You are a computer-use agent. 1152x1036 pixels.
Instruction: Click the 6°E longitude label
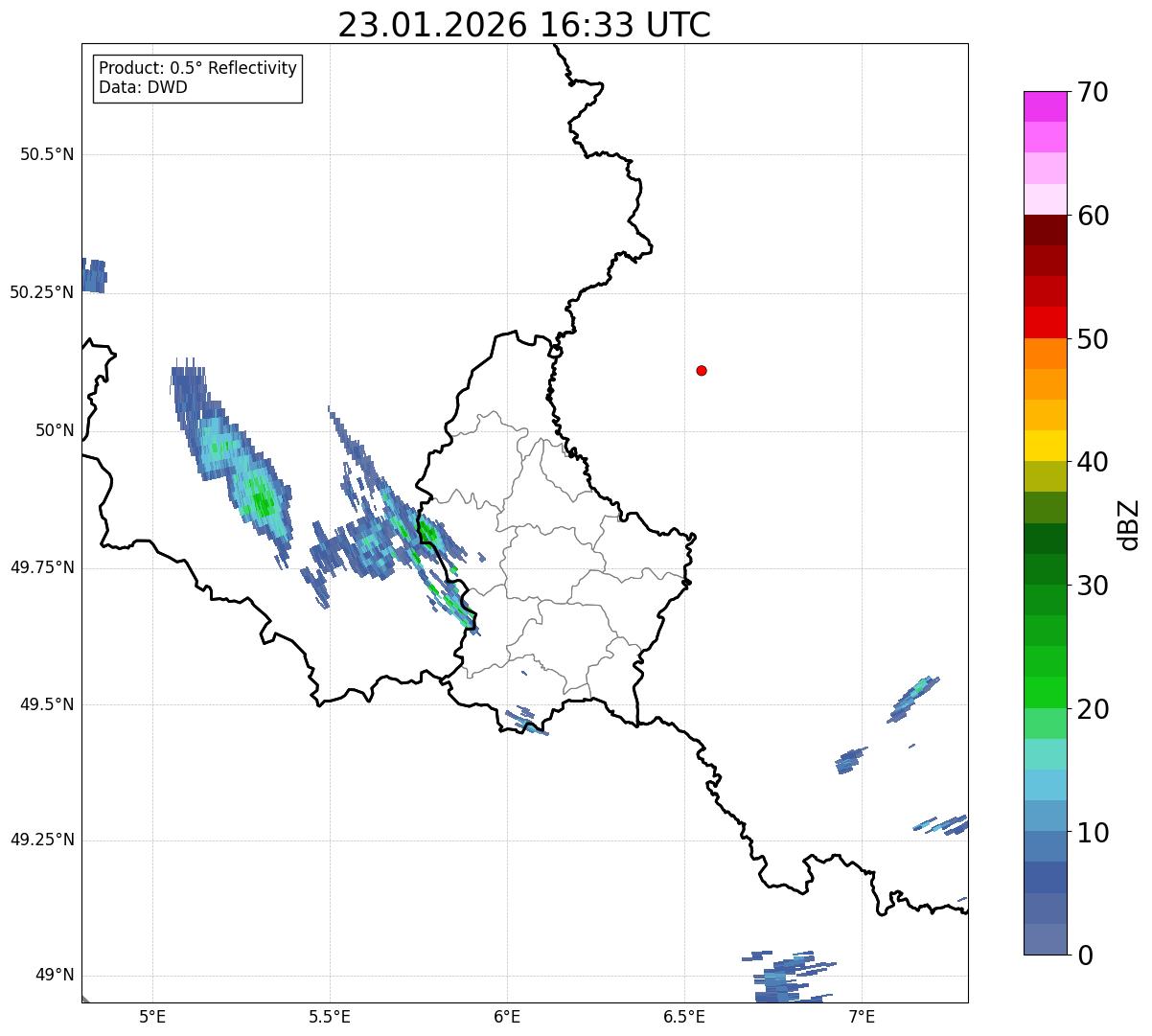click(507, 1016)
